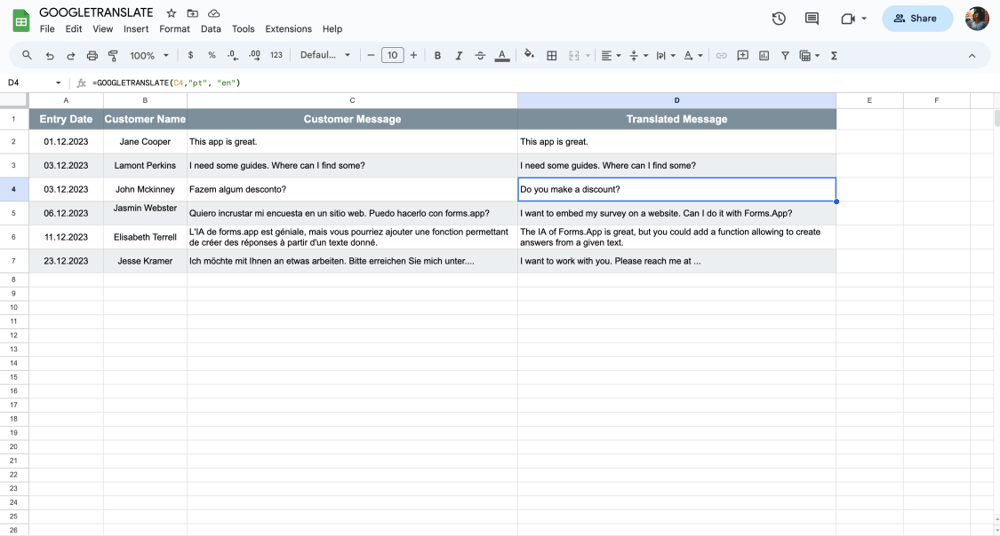The height and width of the screenshot is (536, 1000).
Task: Open the functions sigma icon
Action: pos(834,56)
